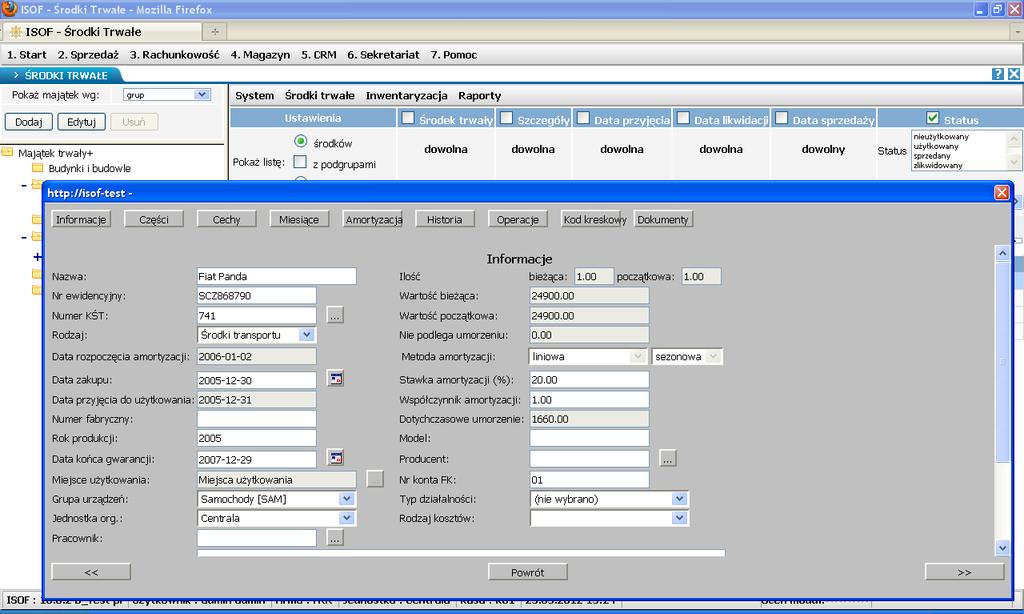The height and width of the screenshot is (614, 1024).
Task: Open a new browser tab
Action: click(215, 31)
